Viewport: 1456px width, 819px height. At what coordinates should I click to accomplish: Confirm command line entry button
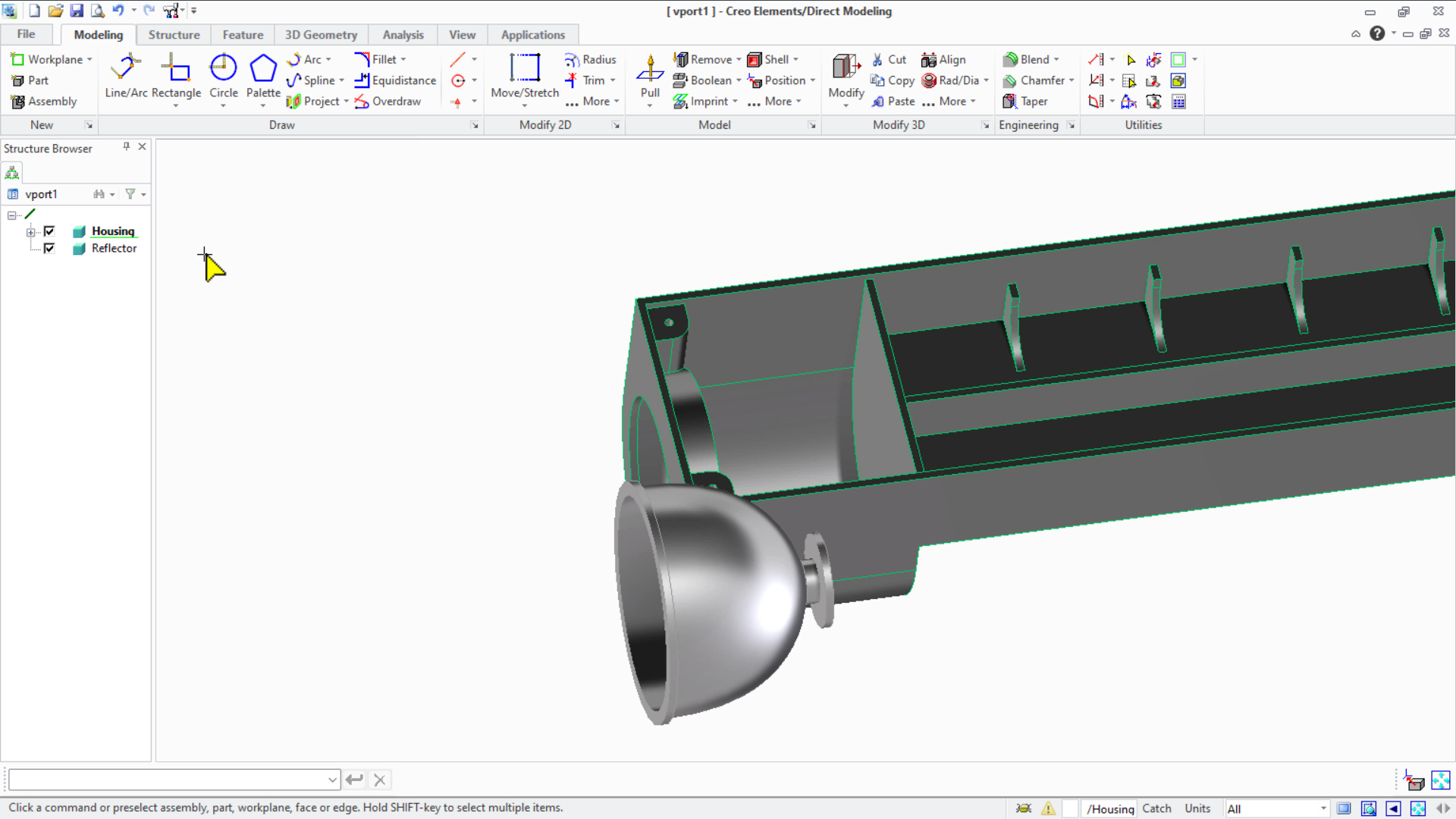[x=354, y=780]
